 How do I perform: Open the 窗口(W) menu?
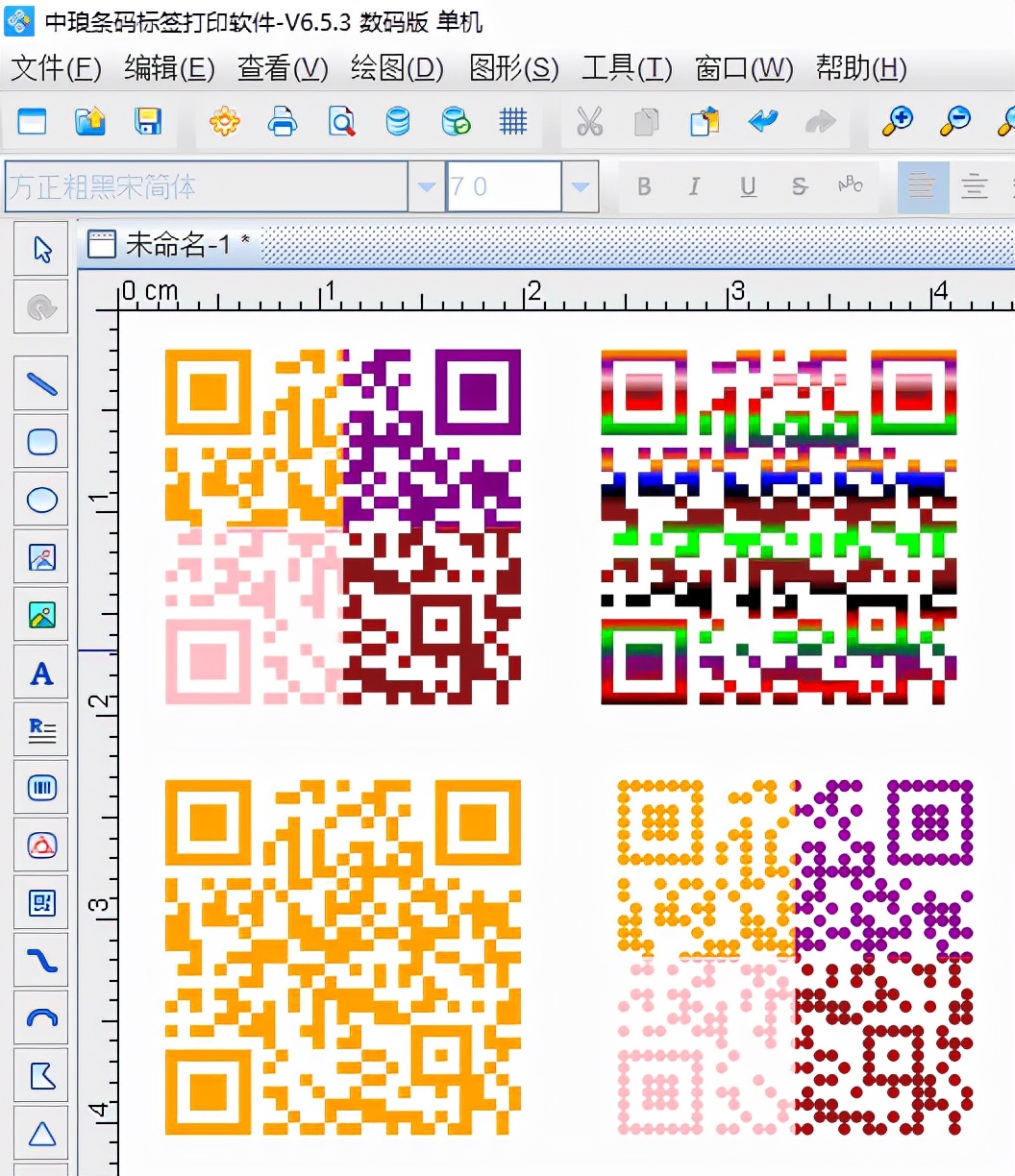pyautogui.click(x=744, y=68)
